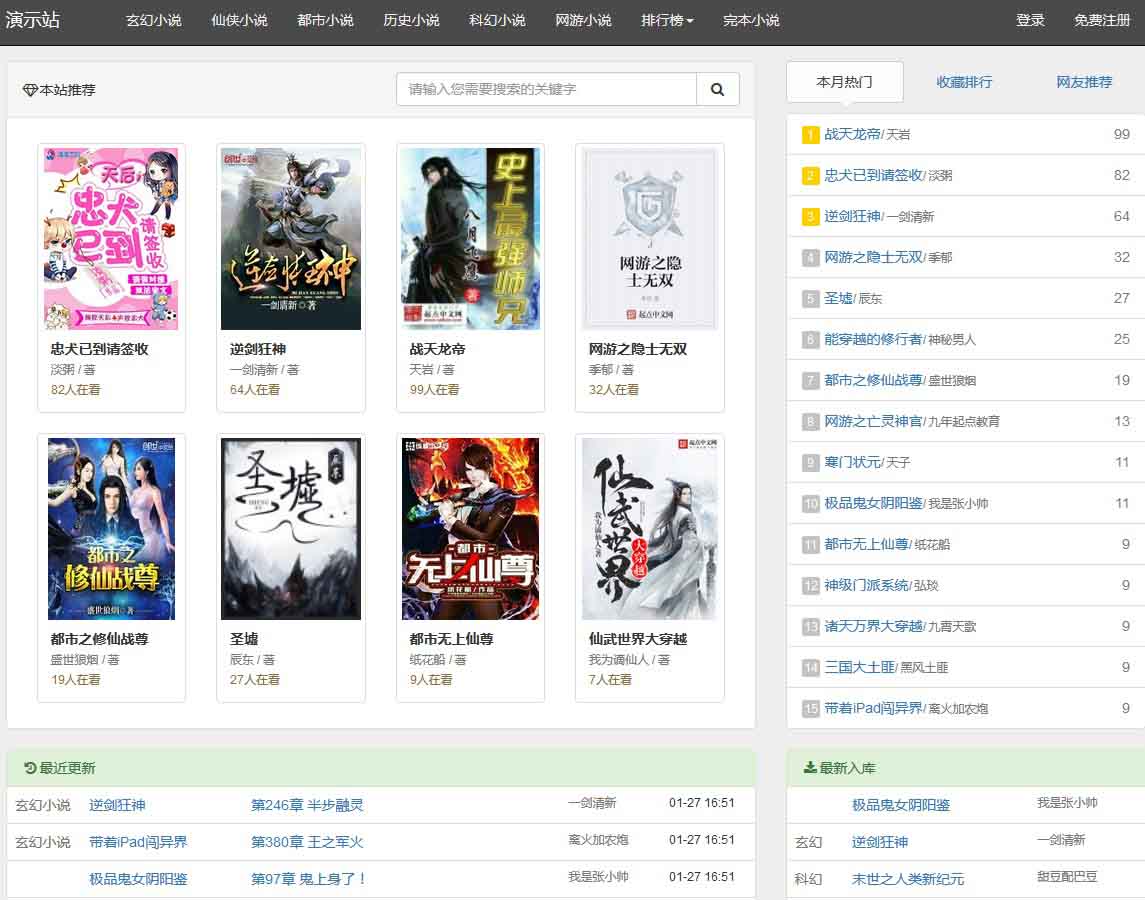Click the keyword search input field
The image size is (1145, 900).
546,89
